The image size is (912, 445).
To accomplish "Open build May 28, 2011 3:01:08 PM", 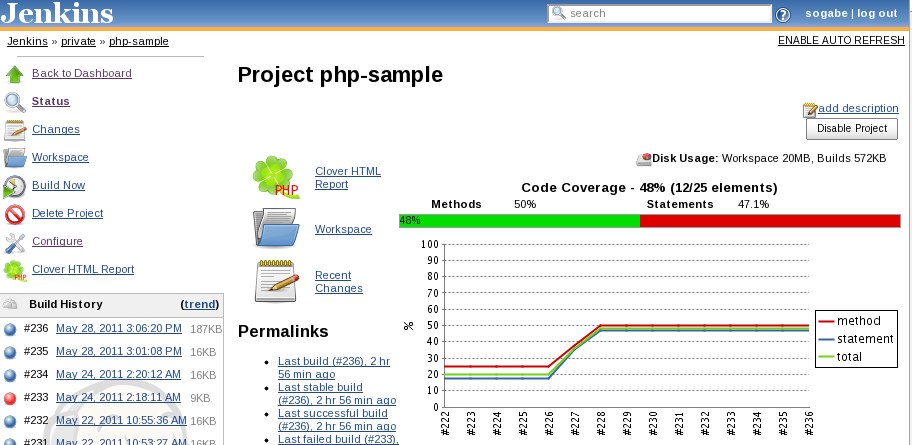I will pyautogui.click(x=119, y=351).
